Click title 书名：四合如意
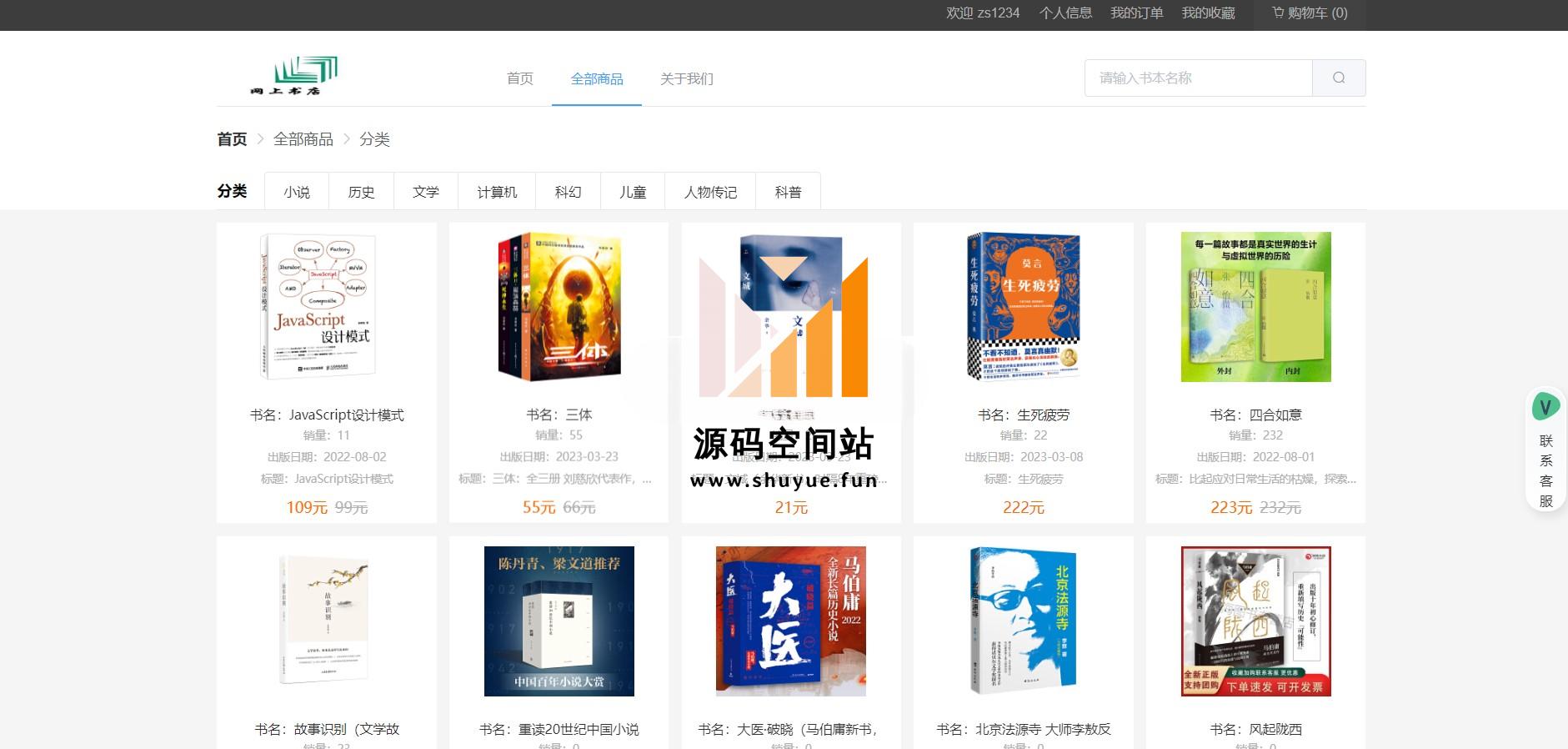The height and width of the screenshot is (749, 1568). tap(1256, 415)
